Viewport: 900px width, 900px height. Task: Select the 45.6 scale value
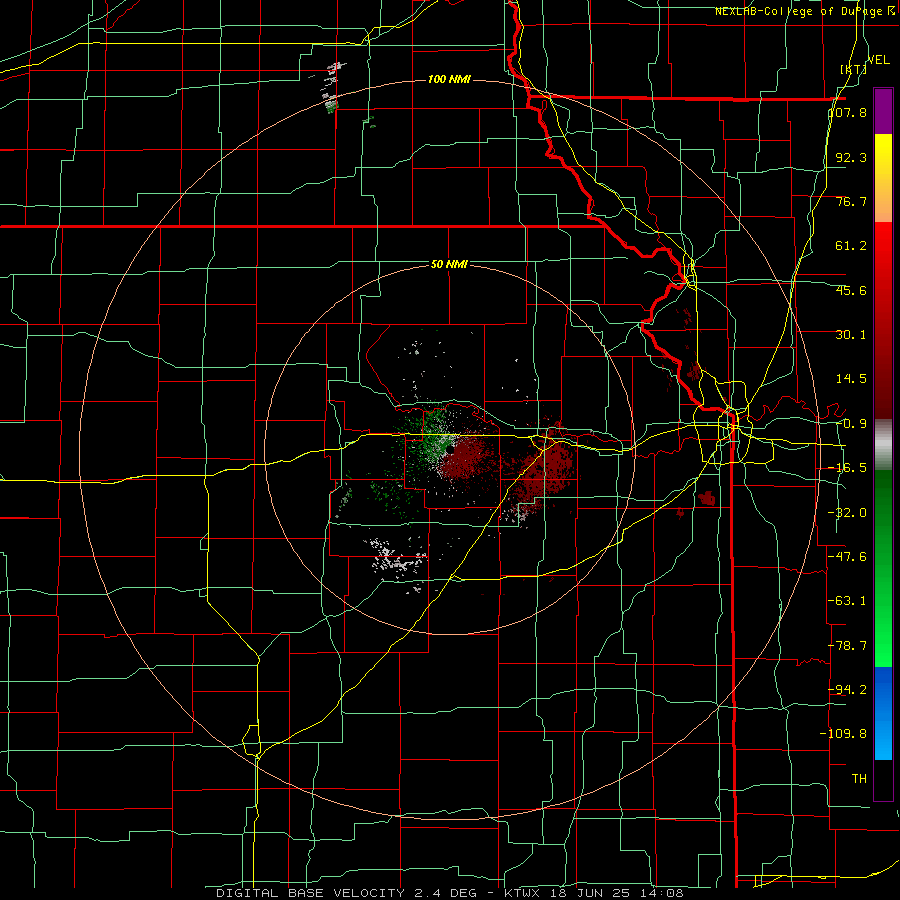click(x=851, y=290)
